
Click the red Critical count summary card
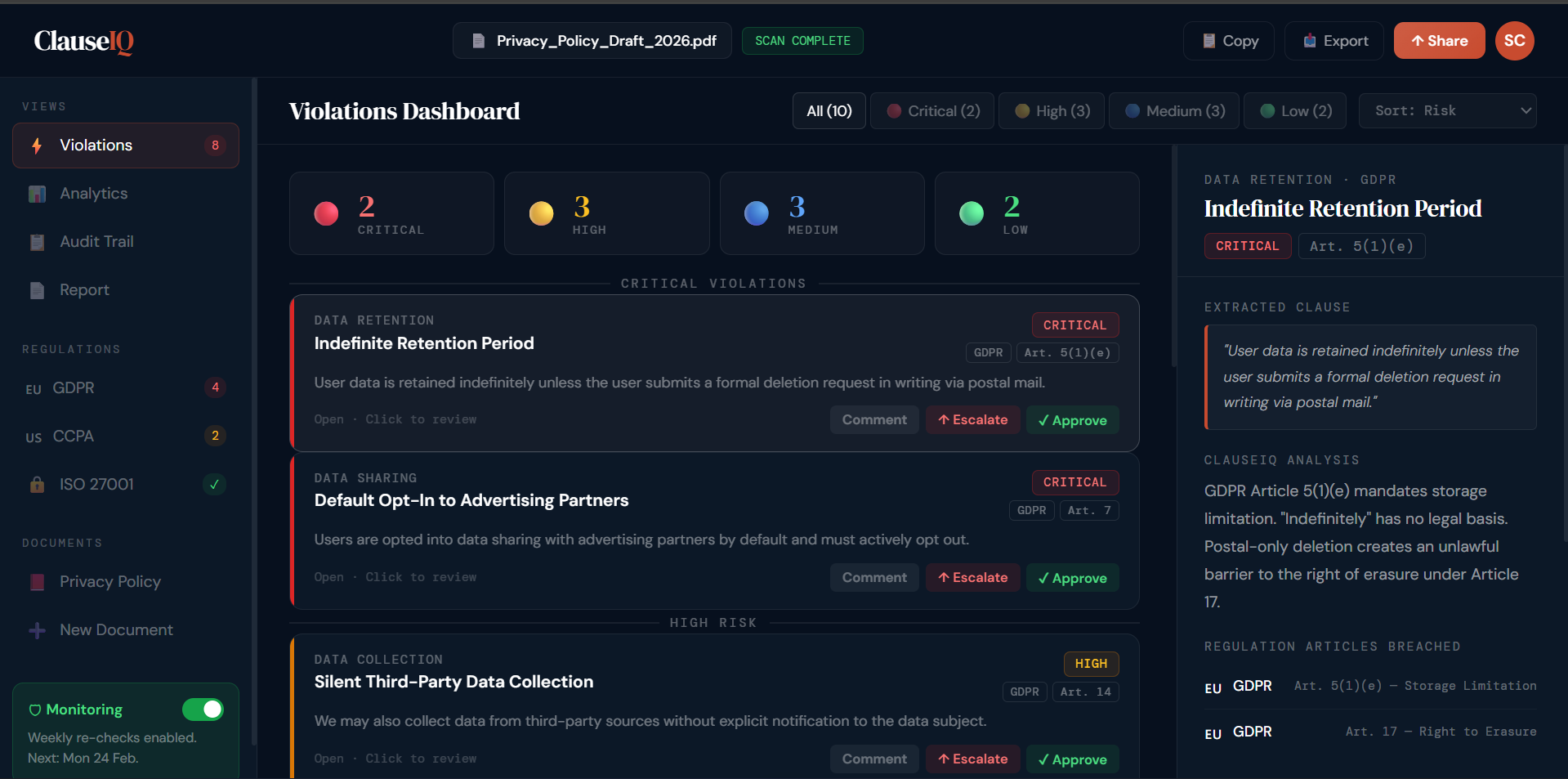(391, 213)
